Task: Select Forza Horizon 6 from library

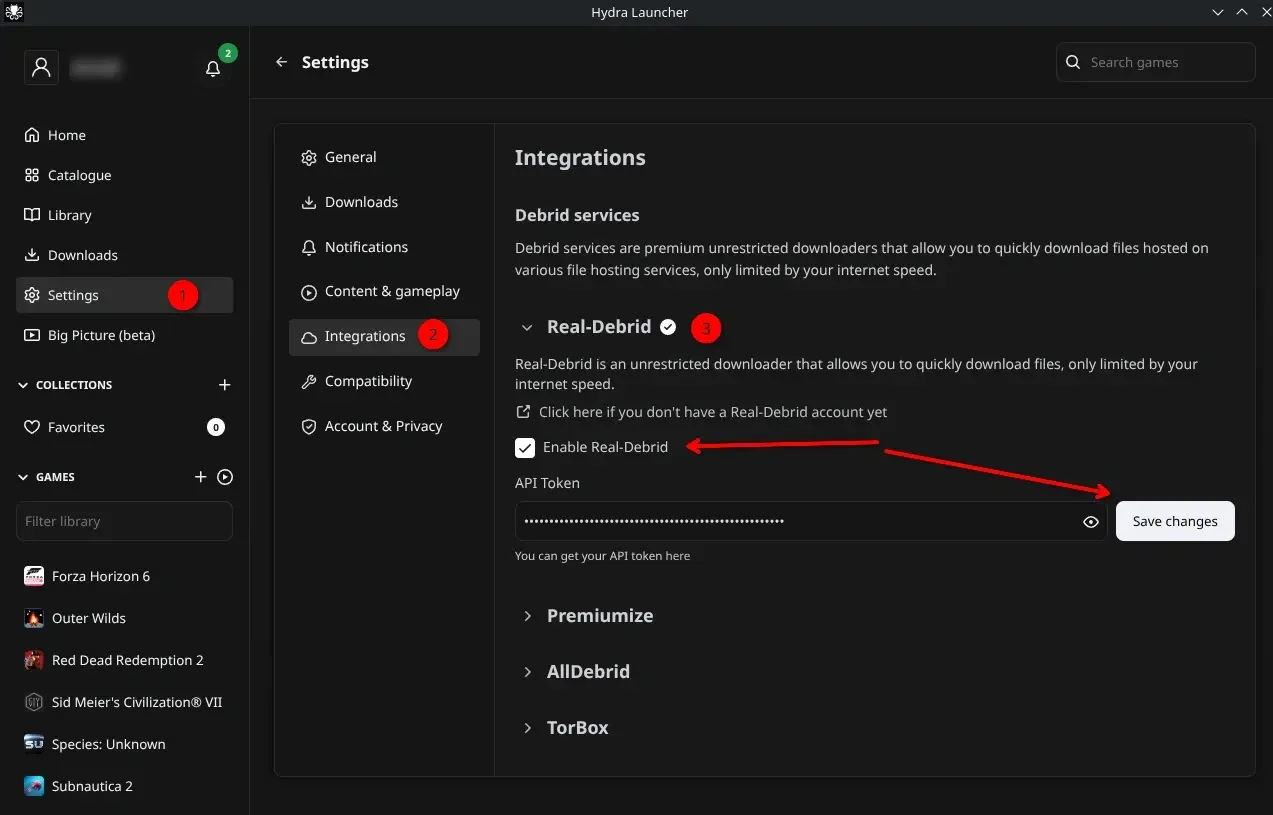Action: click(x=124, y=576)
